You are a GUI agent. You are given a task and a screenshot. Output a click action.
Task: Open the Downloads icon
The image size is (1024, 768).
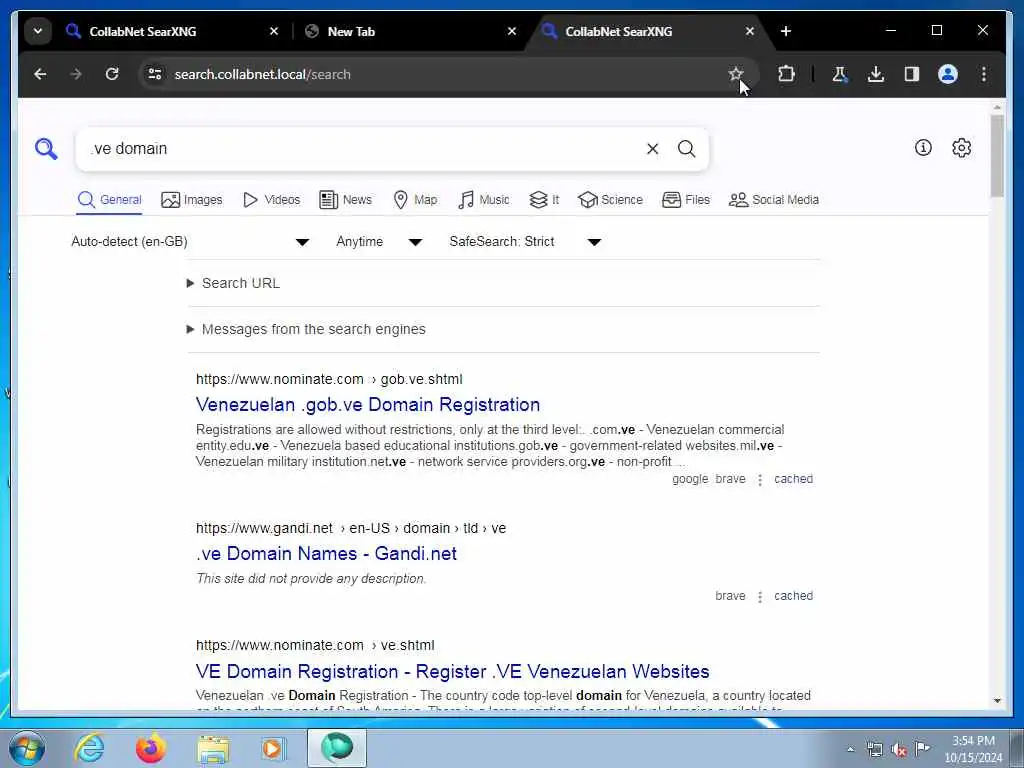(x=876, y=74)
